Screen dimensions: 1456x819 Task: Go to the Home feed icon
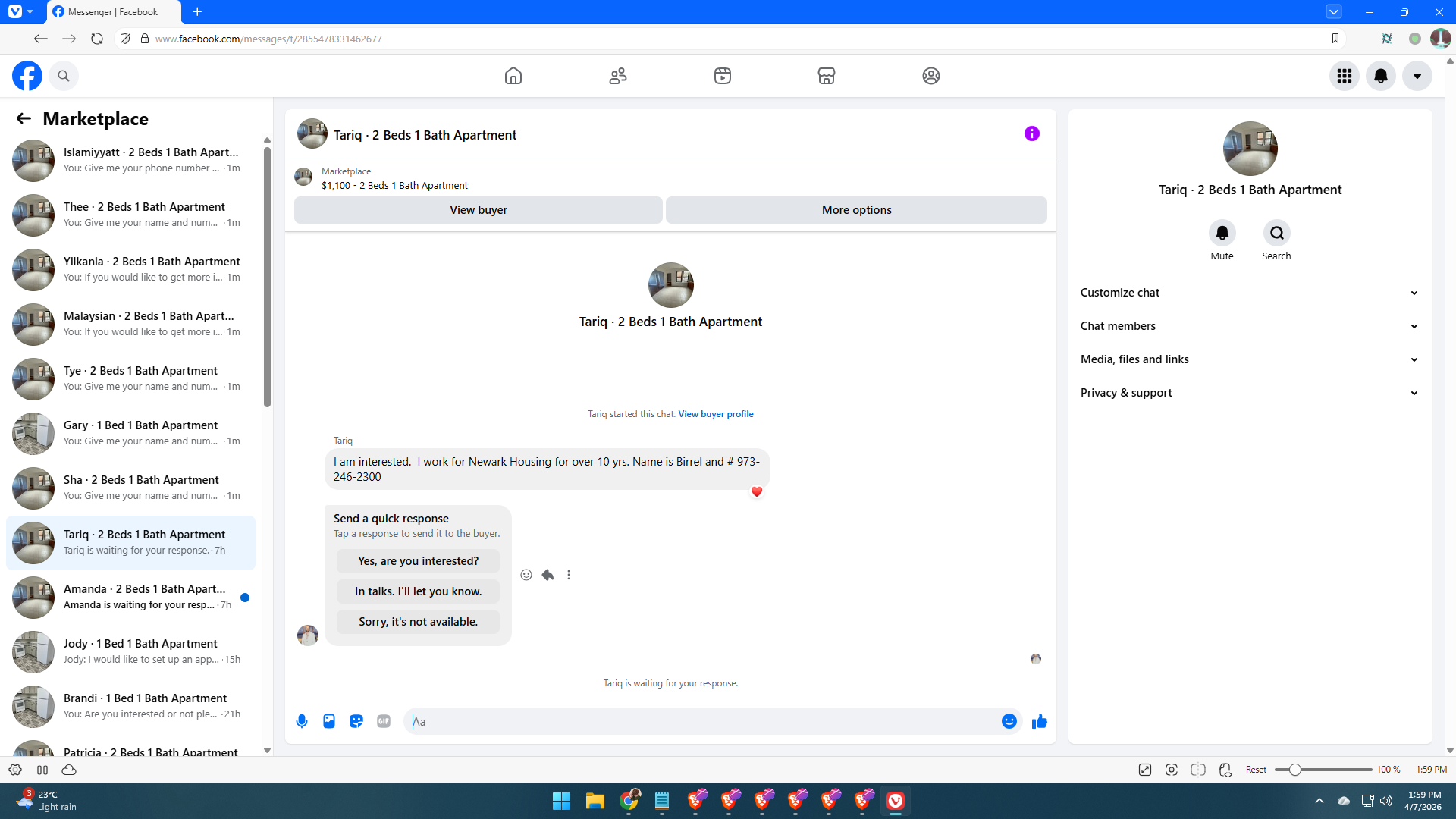pyautogui.click(x=513, y=76)
